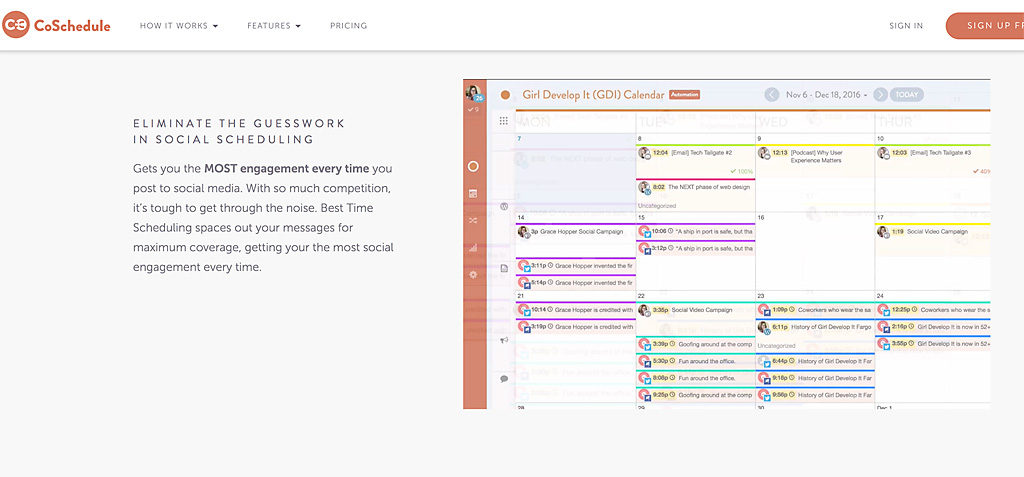1024x477 pixels.
Task: Open the How It Works dropdown
Action: point(179,26)
